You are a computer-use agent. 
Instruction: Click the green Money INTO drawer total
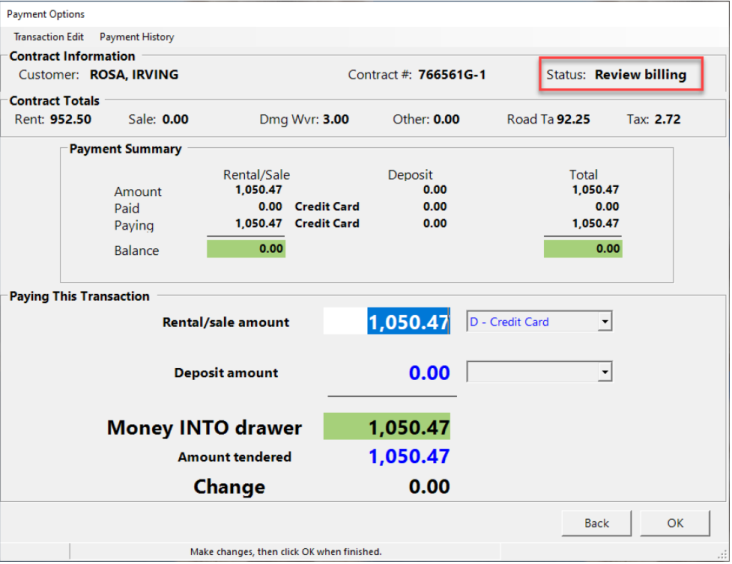tap(387, 426)
